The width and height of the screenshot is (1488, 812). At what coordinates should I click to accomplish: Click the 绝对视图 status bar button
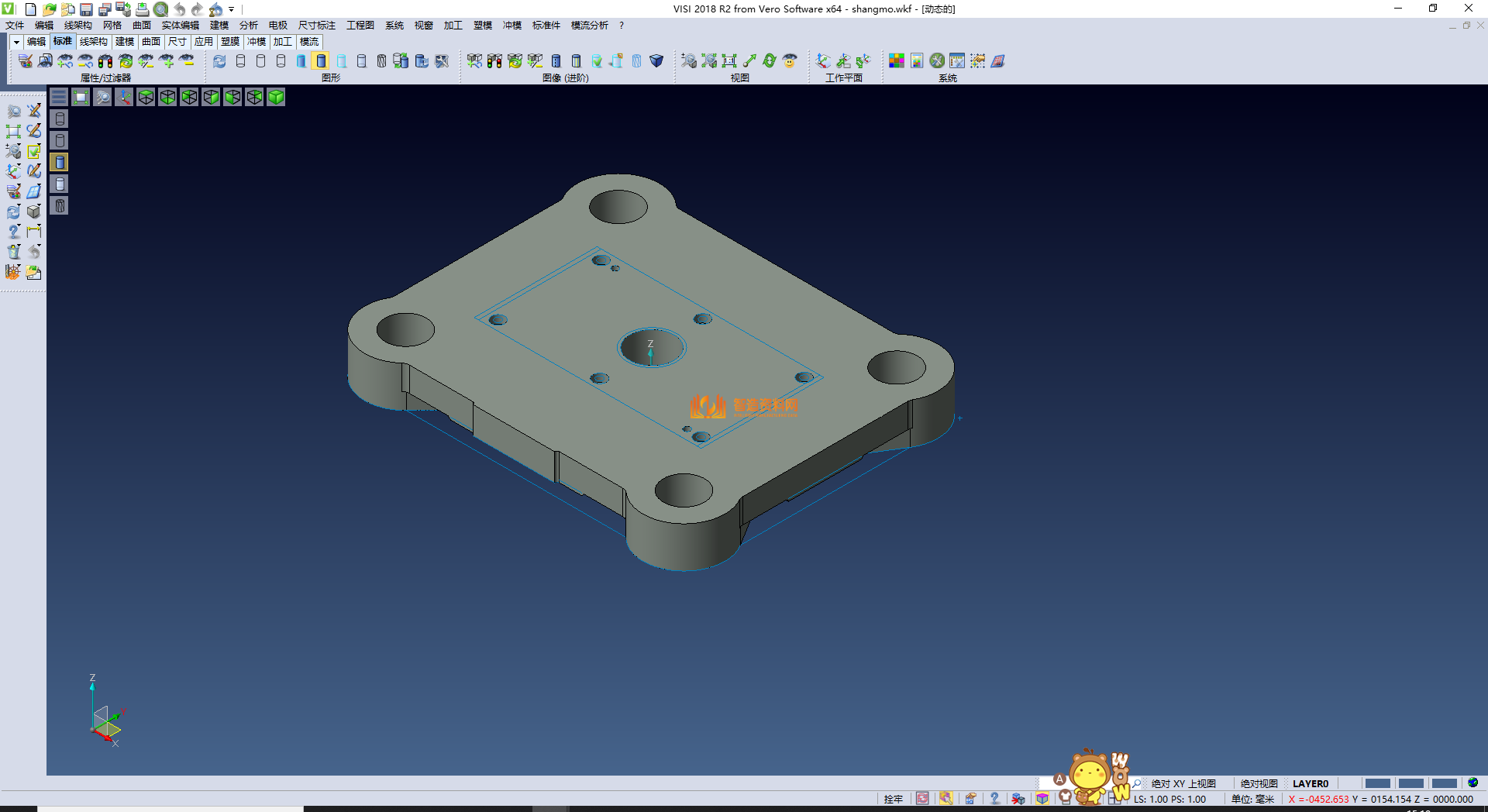[1259, 783]
